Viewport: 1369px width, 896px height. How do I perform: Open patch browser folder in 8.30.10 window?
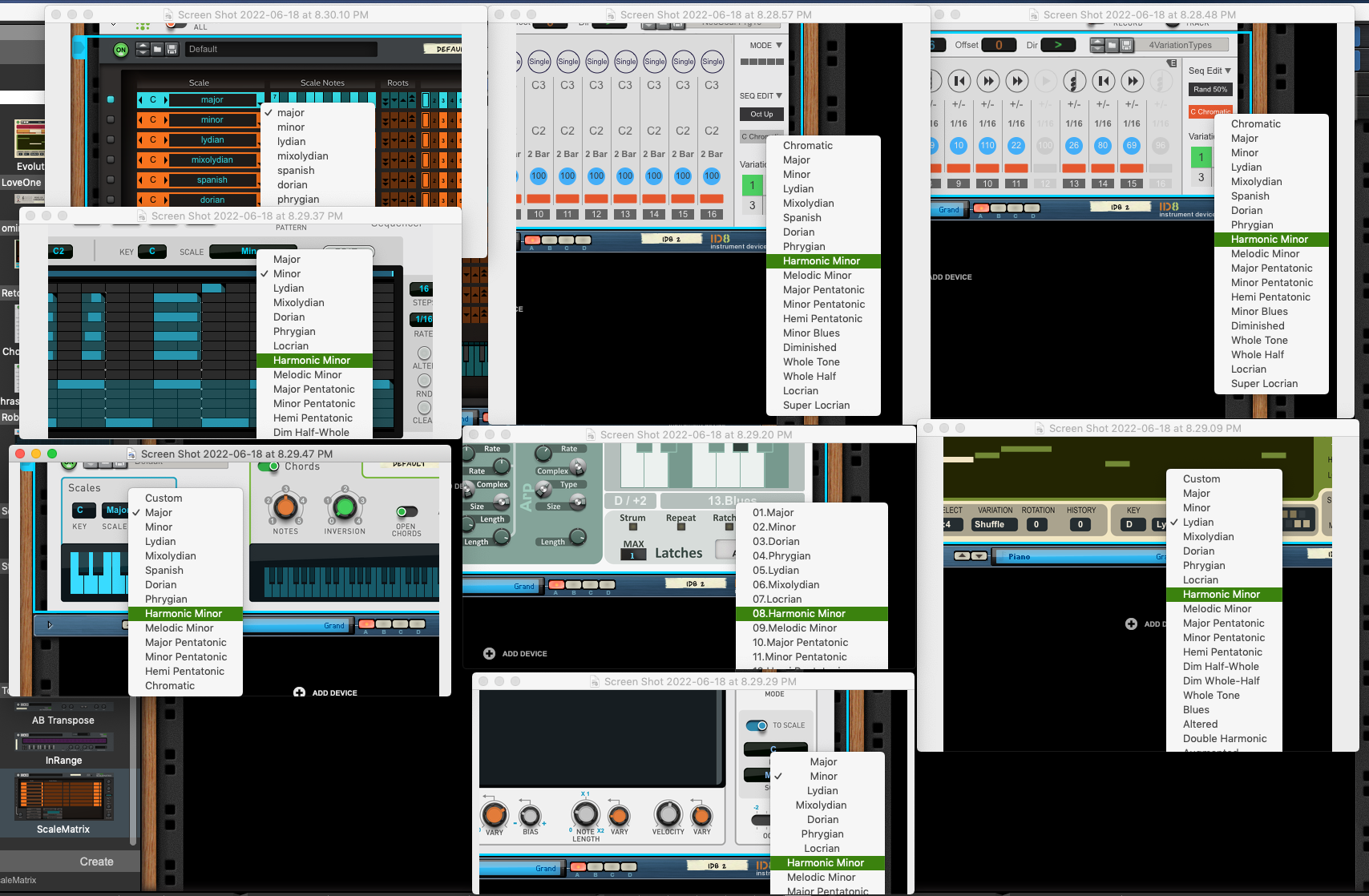tap(157, 49)
